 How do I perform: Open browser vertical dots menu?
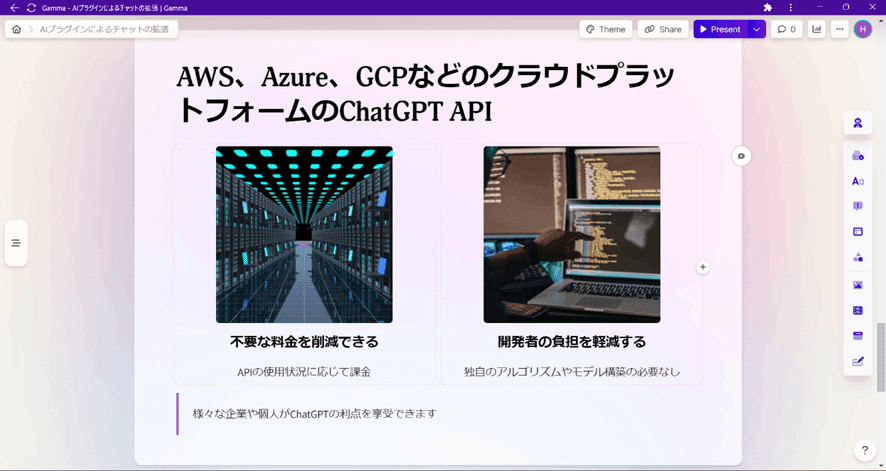[x=791, y=7]
